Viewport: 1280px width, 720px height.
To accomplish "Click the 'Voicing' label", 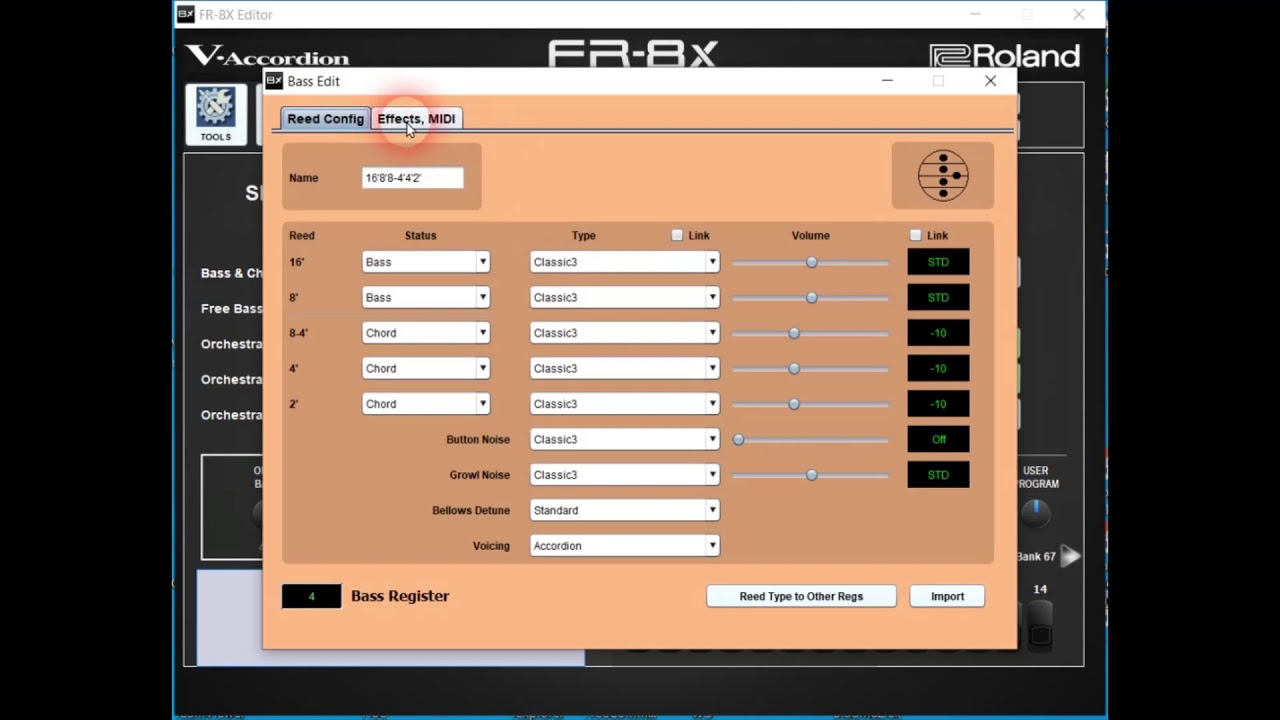I will [491, 546].
